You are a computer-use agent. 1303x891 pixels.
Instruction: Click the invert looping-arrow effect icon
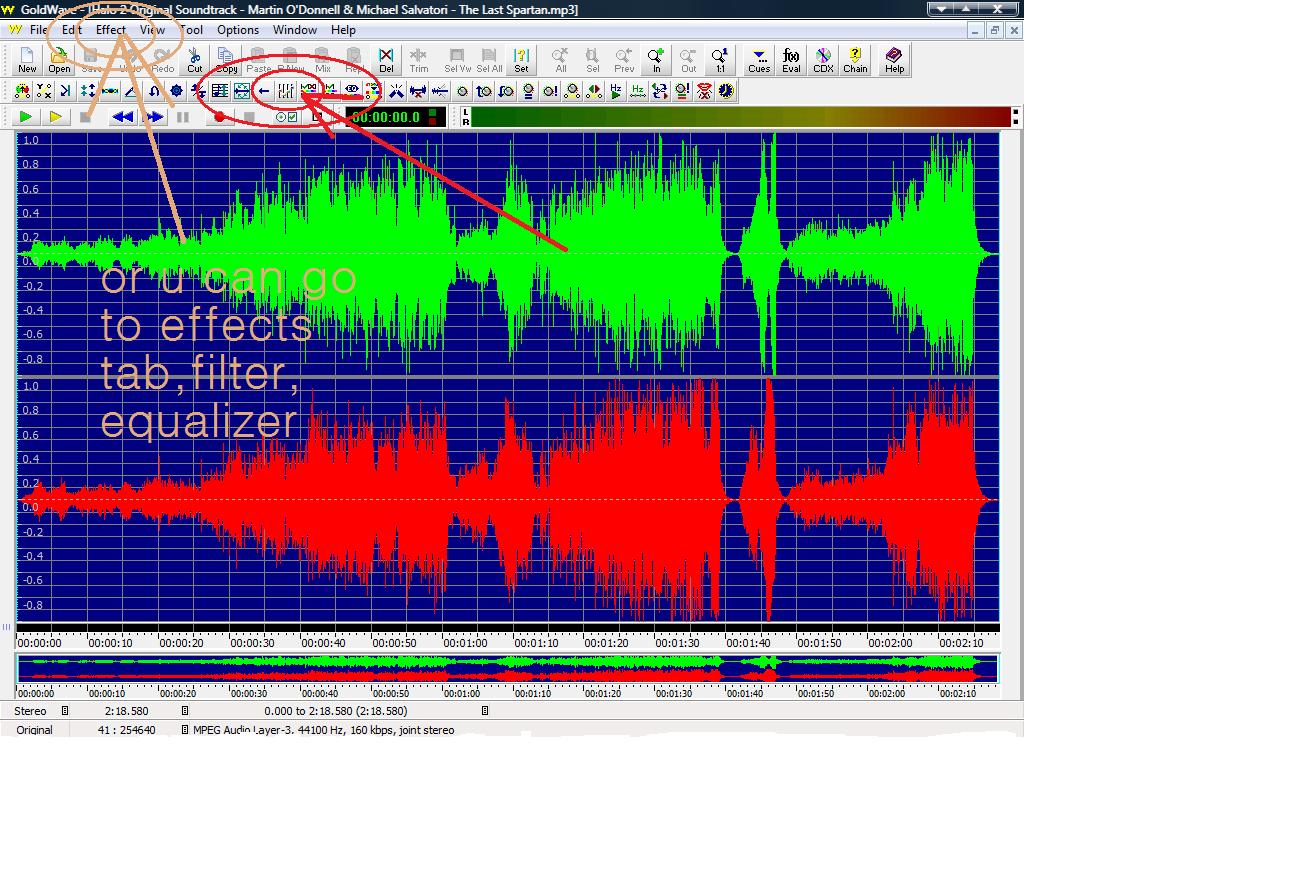[154, 91]
